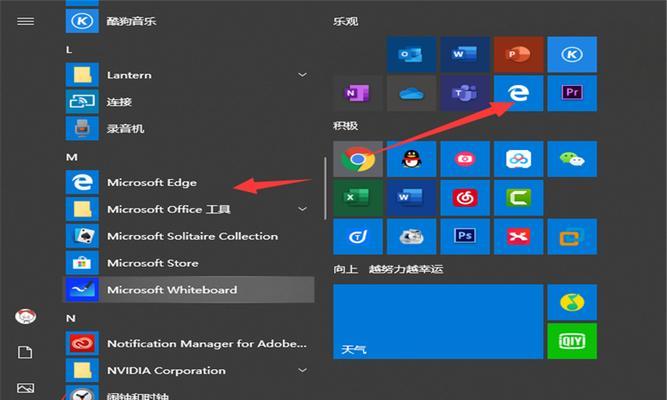Launch Microsoft Whiteboard

click(x=190, y=290)
